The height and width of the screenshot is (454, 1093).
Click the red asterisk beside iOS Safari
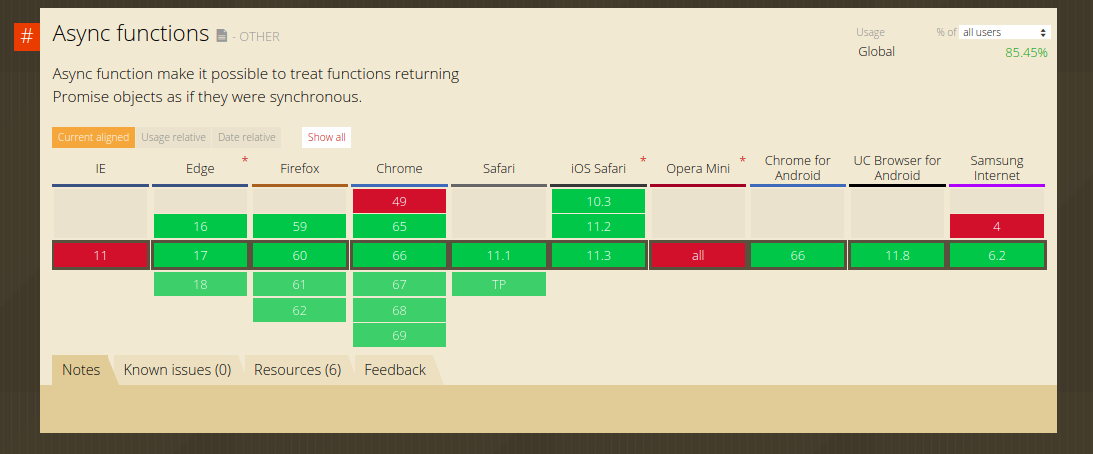(x=643, y=160)
